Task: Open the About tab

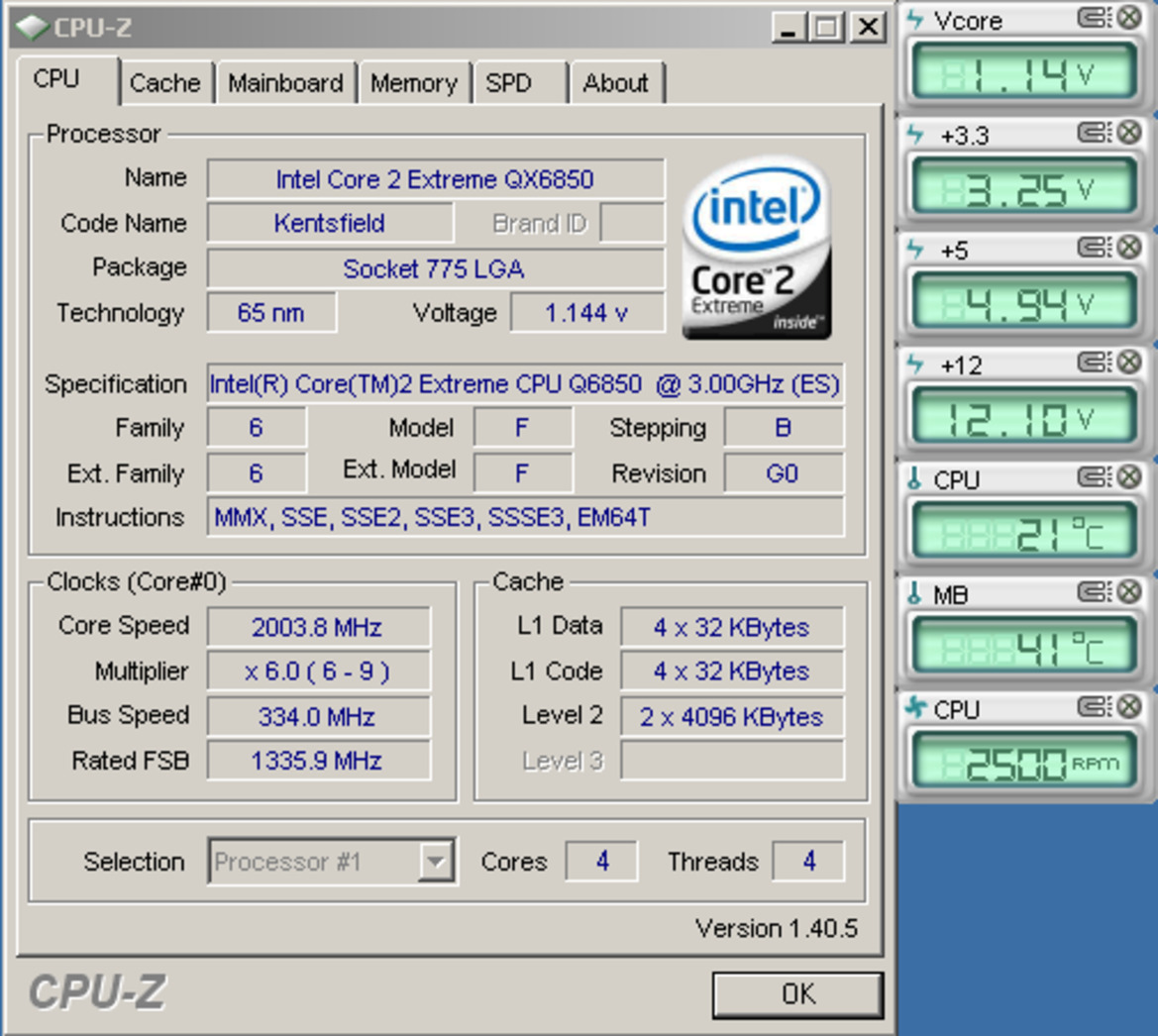Action: coord(617,83)
